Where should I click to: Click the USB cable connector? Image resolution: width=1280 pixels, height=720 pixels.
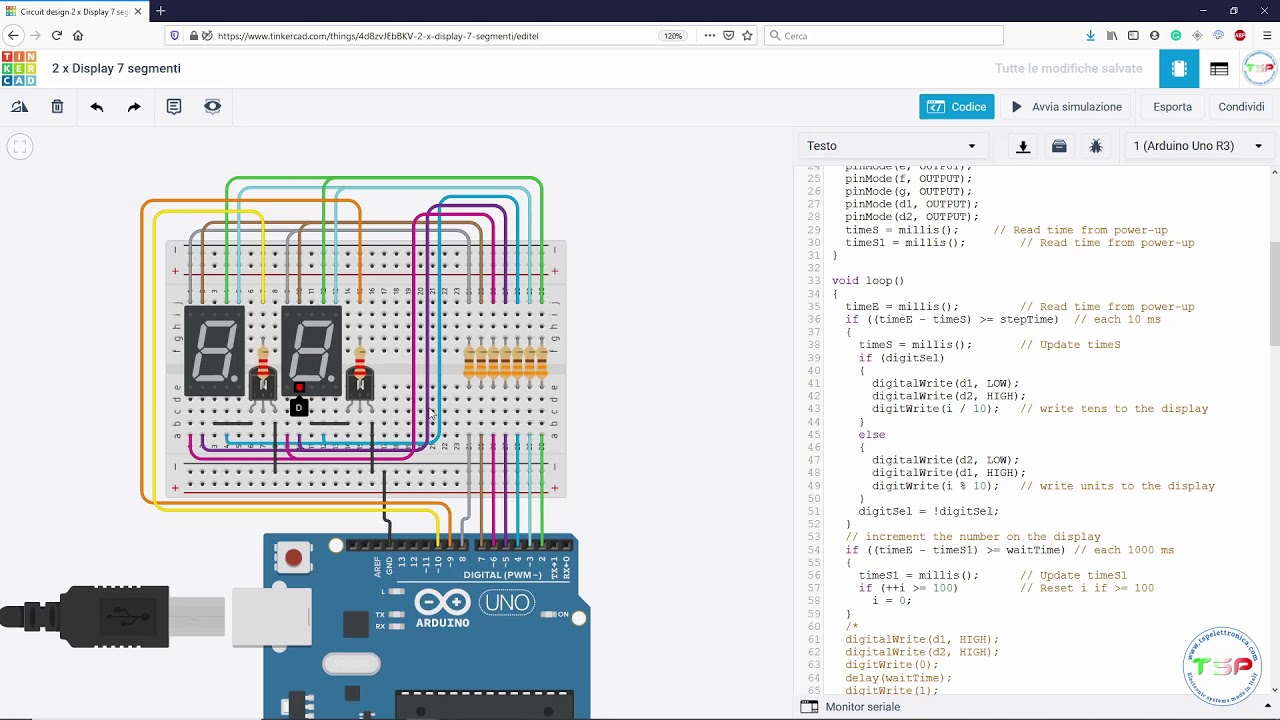[x=112, y=616]
